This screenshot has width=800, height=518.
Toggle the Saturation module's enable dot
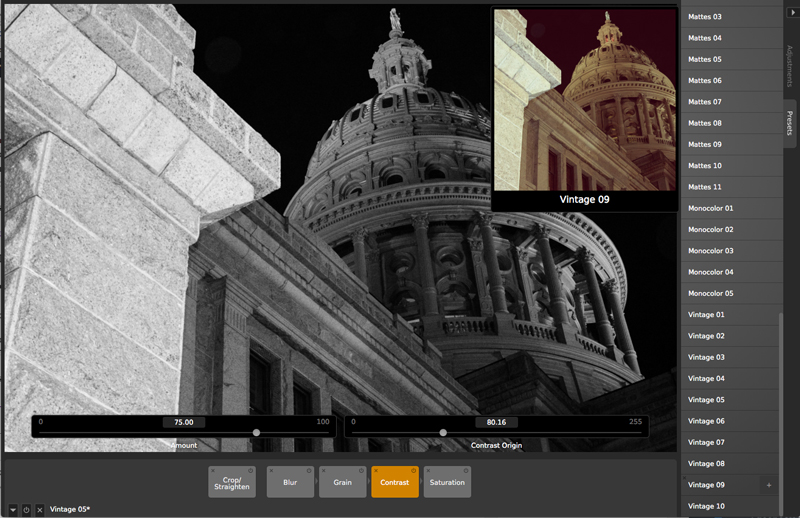point(465,470)
